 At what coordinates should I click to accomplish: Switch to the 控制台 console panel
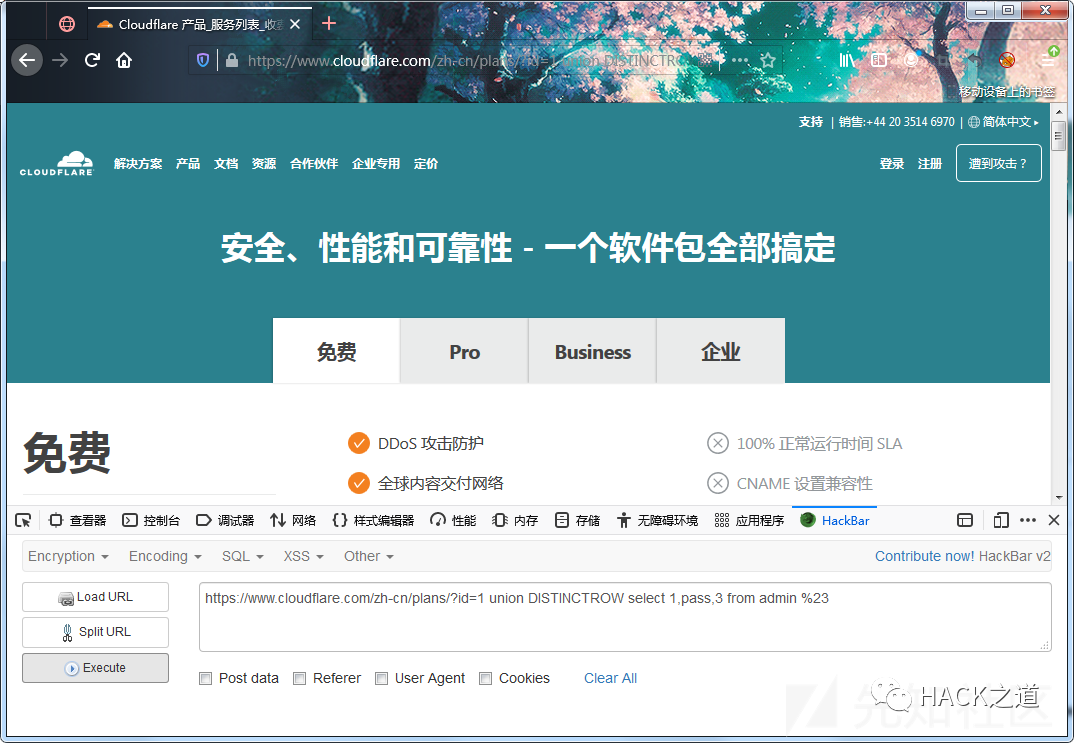[151, 520]
